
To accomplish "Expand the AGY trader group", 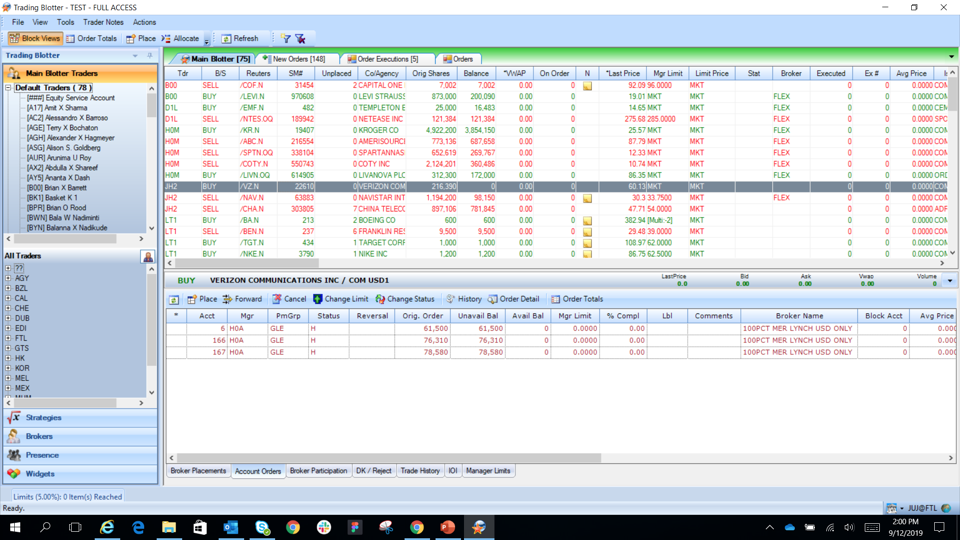I will pyautogui.click(x=8, y=278).
